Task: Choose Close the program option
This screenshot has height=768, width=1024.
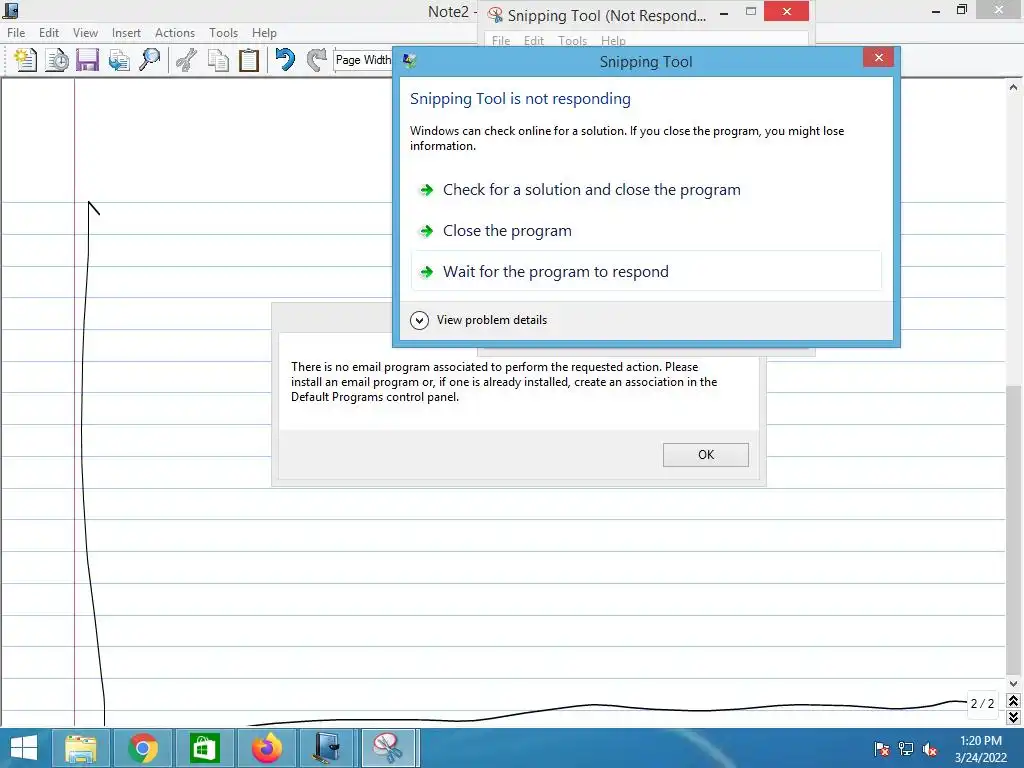Action: coord(647,231)
